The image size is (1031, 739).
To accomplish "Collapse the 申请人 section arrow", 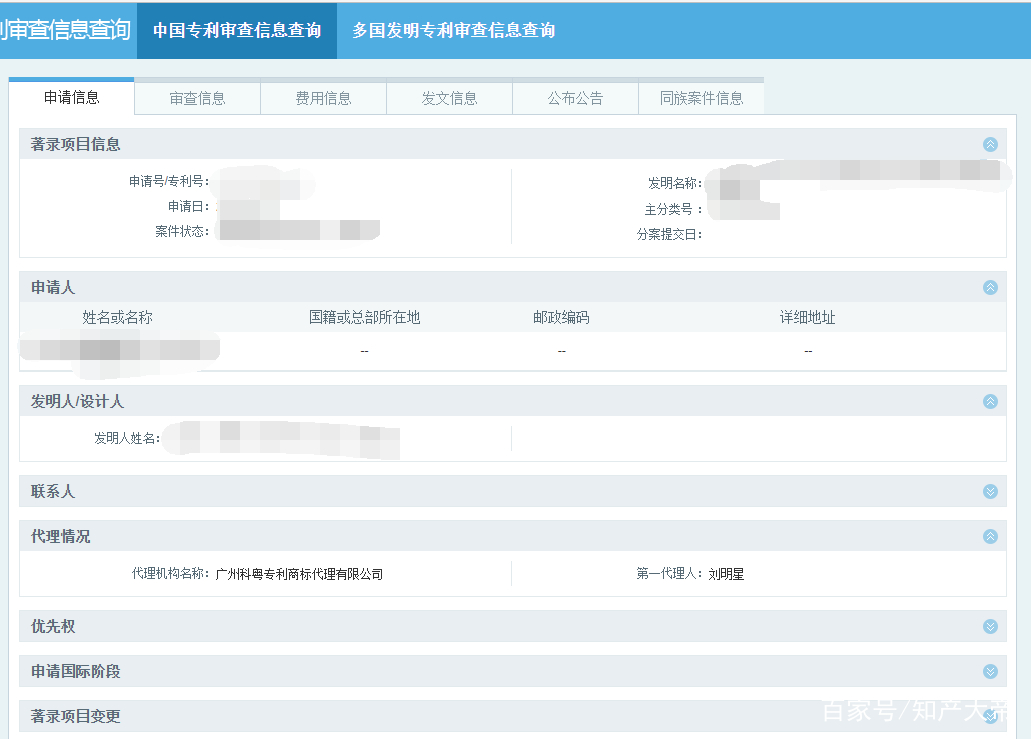I will (990, 287).
